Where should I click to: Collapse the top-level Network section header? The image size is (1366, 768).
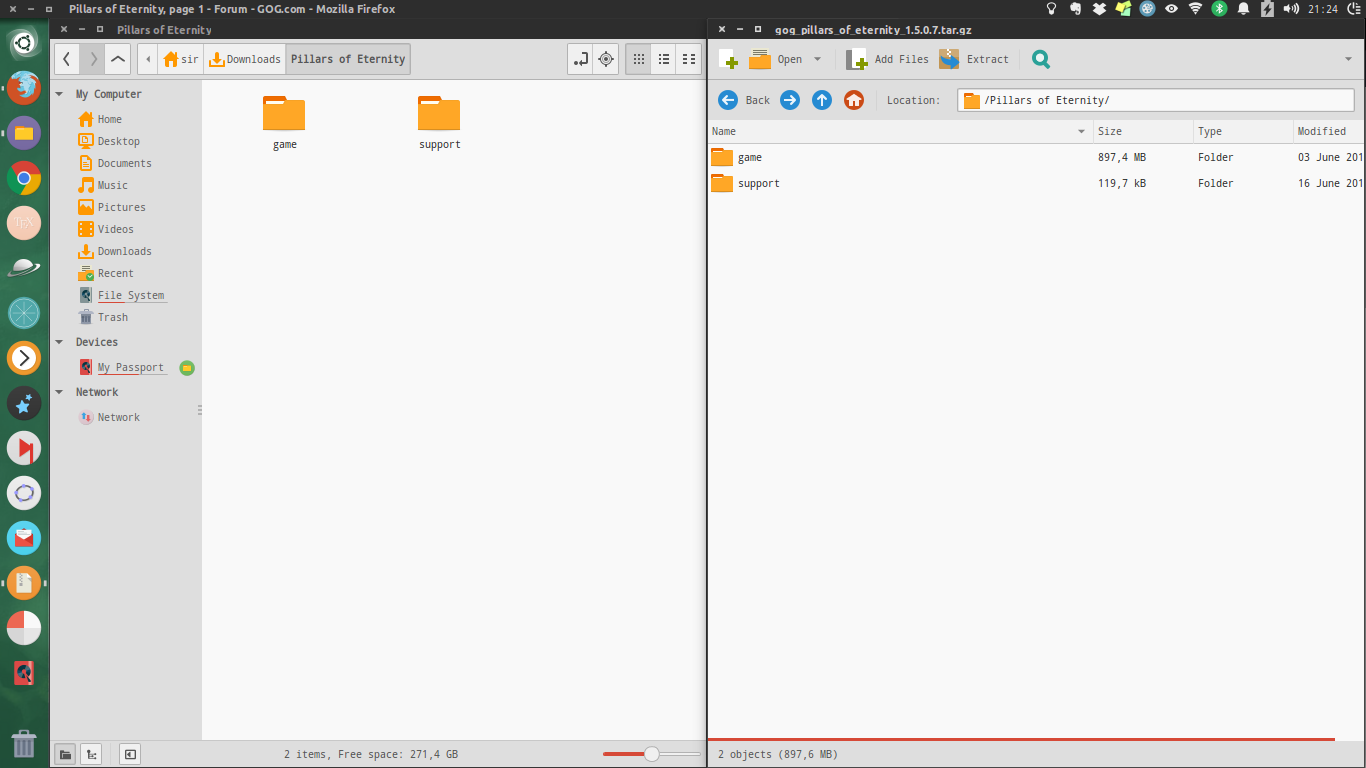point(60,392)
